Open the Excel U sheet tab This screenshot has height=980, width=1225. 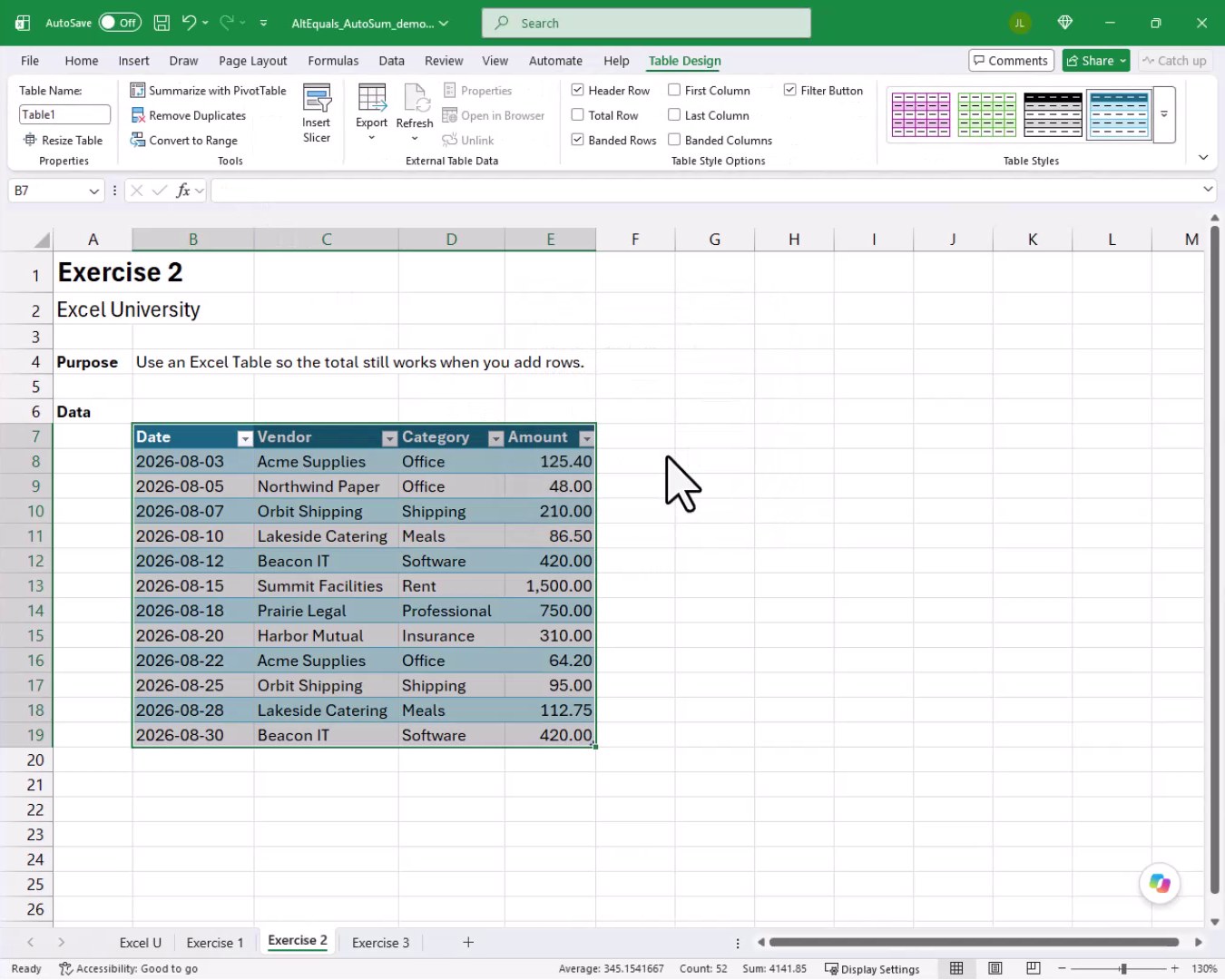(141, 943)
